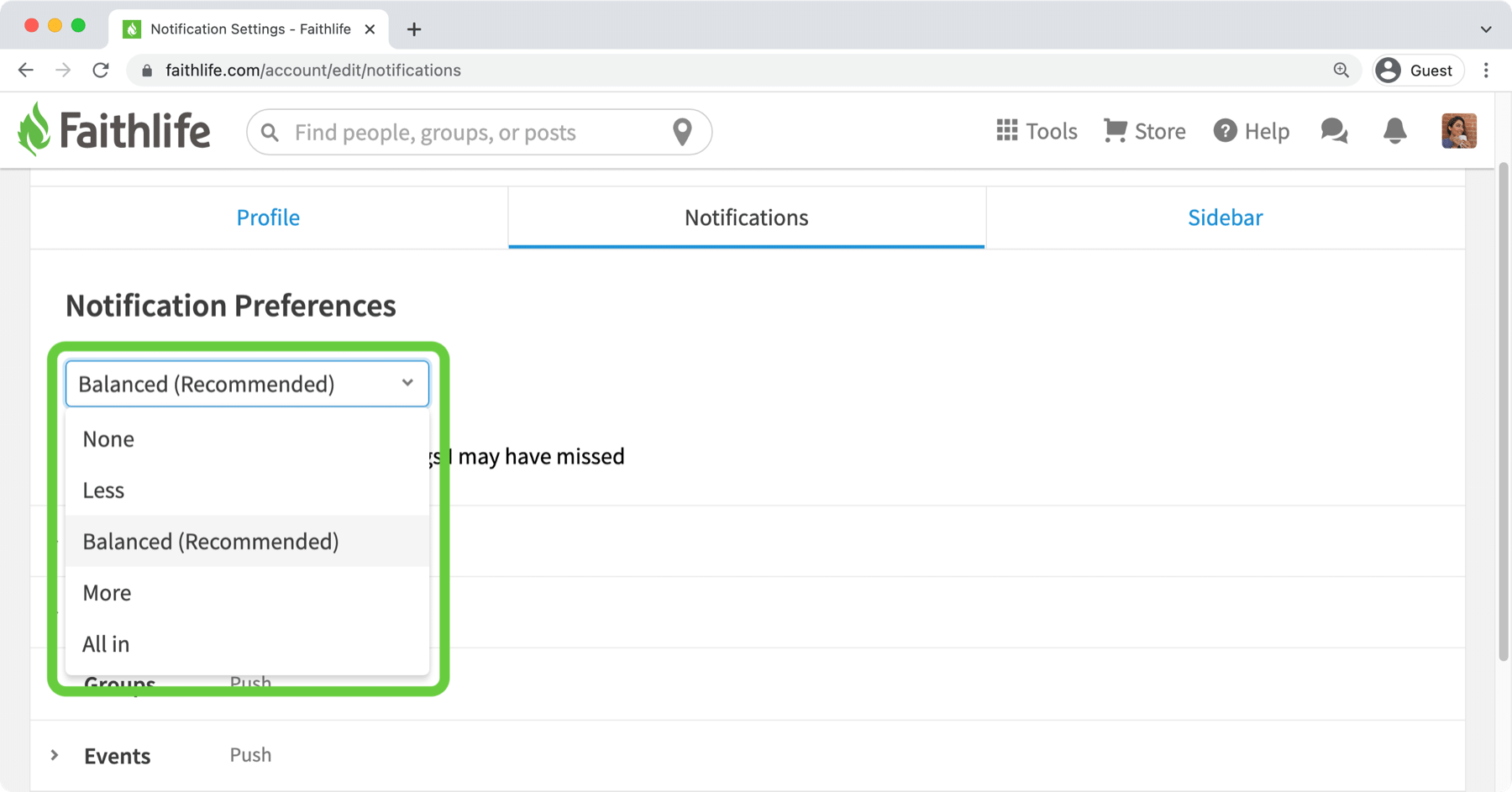The height and width of the screenshot is (792, 1512).
Task: Expand the Events row chevron
Action: (x=55, y=755)
